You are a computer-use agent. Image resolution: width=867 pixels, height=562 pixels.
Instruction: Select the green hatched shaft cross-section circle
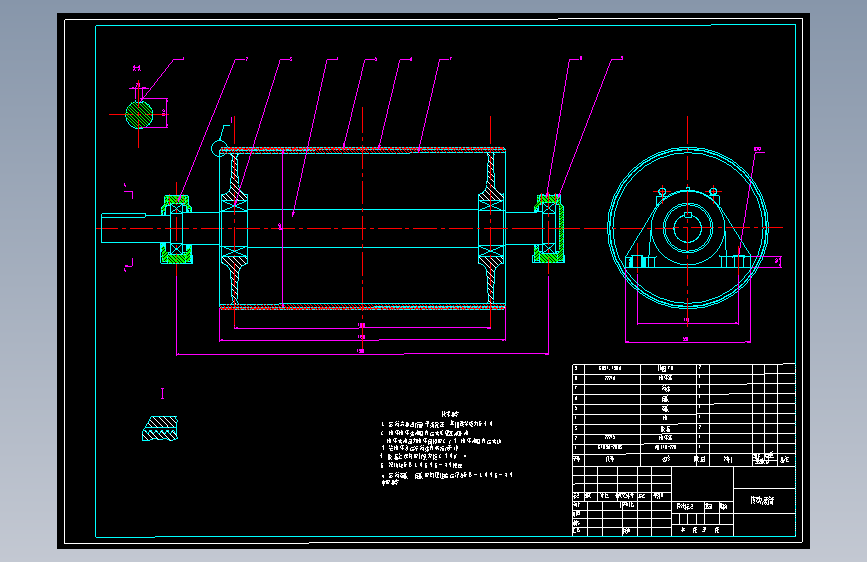(x=139, y=115)
